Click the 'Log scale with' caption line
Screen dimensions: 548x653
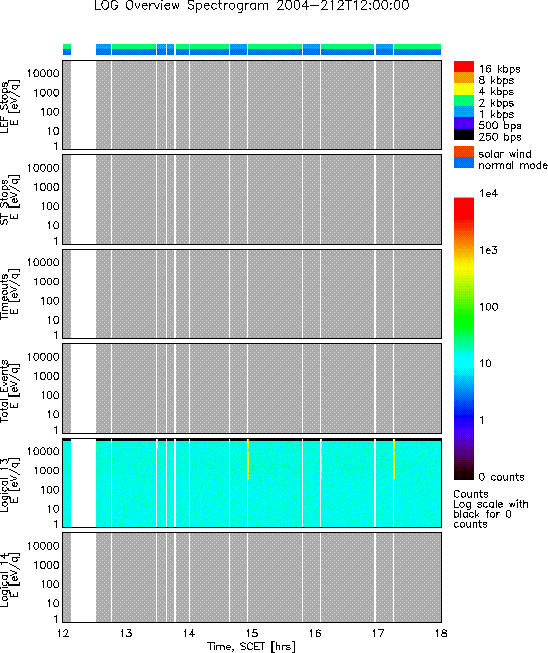tap(491, 504)
